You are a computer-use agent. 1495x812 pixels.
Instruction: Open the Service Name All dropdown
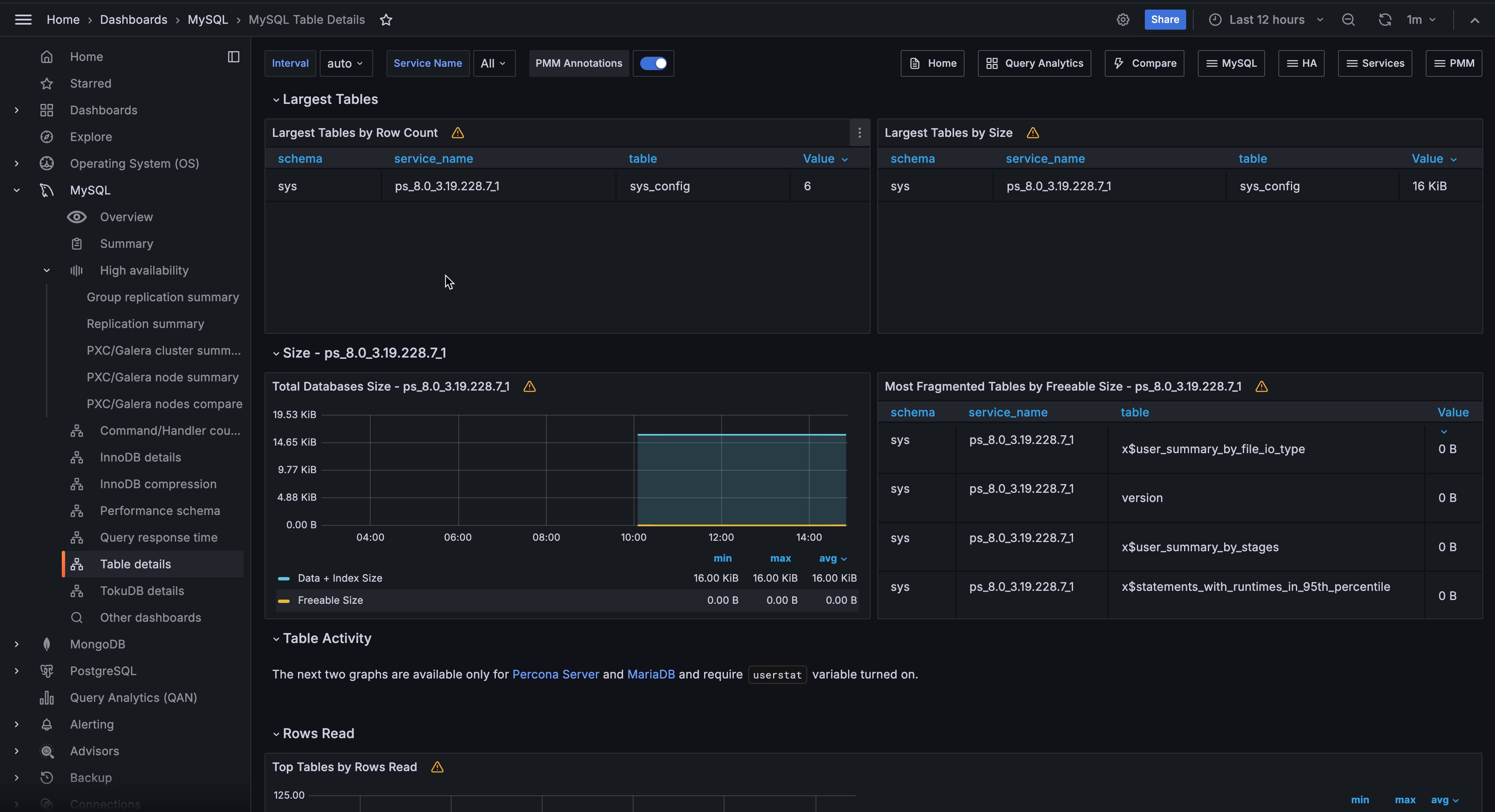pyautogui.click(x=493, y=63)
